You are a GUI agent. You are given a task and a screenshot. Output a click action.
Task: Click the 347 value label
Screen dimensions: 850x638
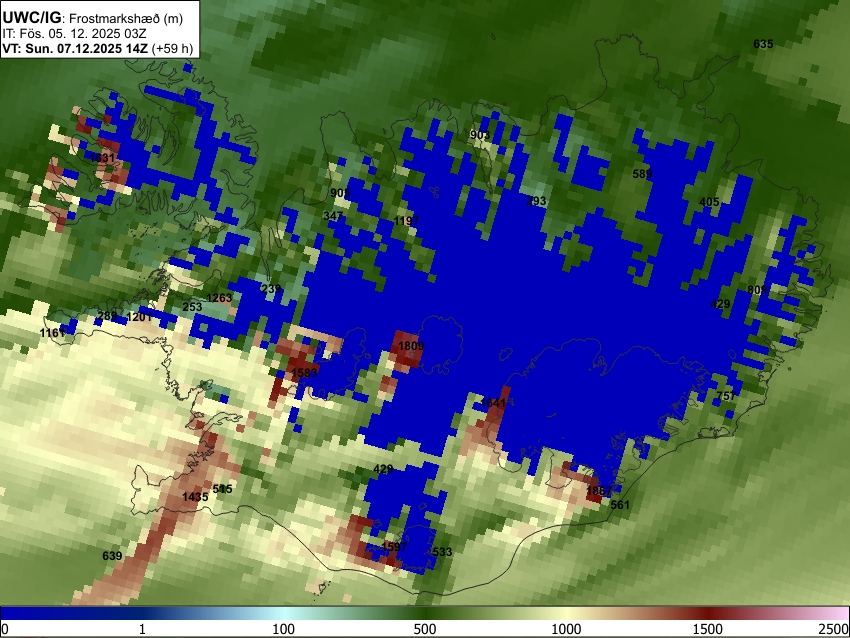pyautogui.click(x=333, y=216)
